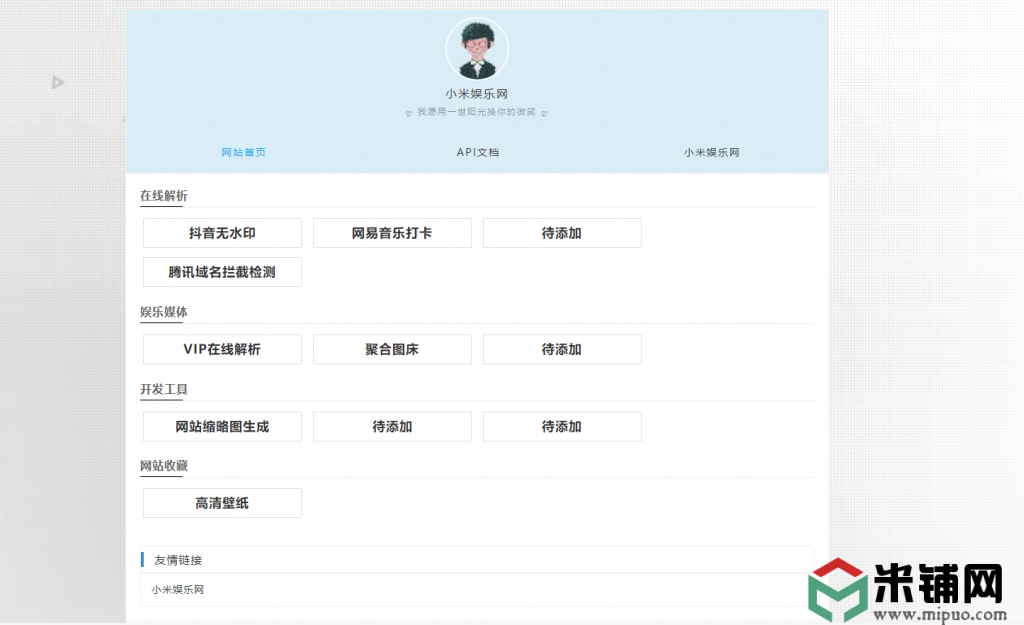
Task: Click the rightmost 待添加 under 开发工具
Action: (x=562, y=426)
